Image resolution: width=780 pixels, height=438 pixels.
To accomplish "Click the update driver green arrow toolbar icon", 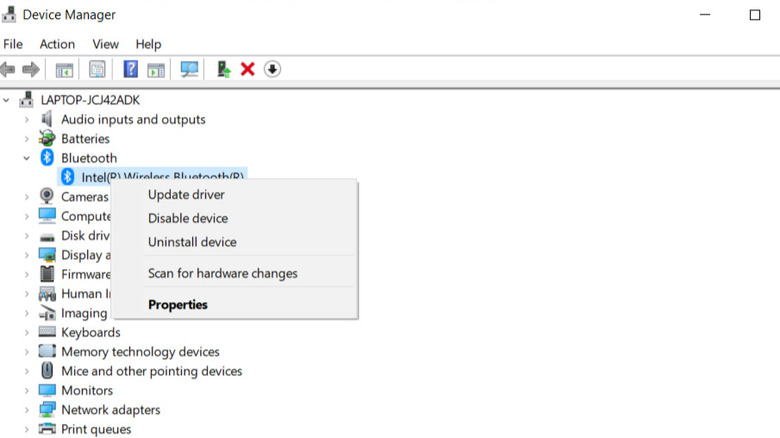I will pyautogui.click(x=223, y=69).
